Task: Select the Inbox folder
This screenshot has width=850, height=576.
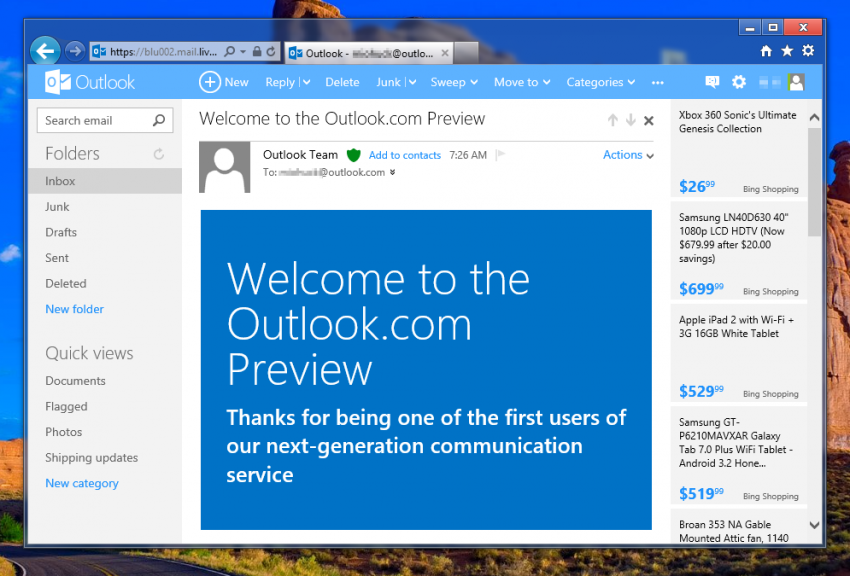Action: 105,181
